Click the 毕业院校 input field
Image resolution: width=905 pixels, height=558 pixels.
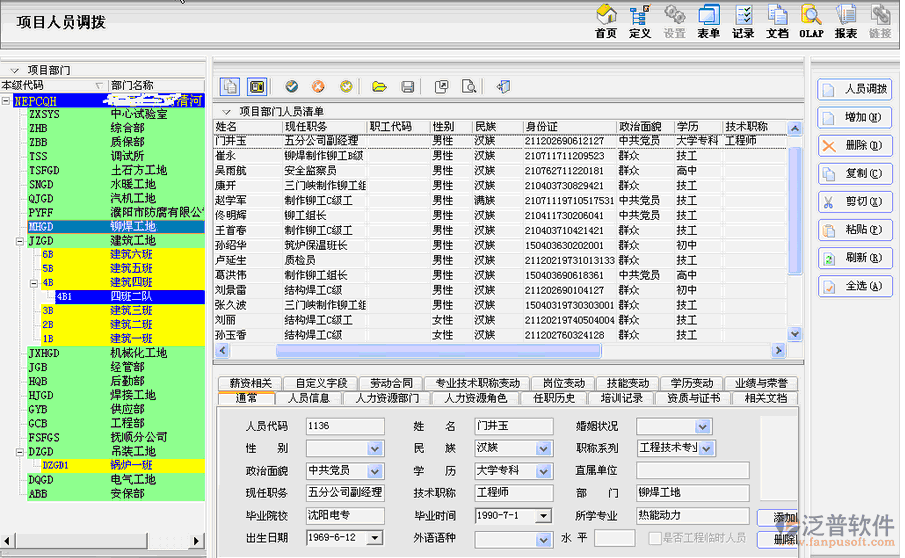(344, 516)
